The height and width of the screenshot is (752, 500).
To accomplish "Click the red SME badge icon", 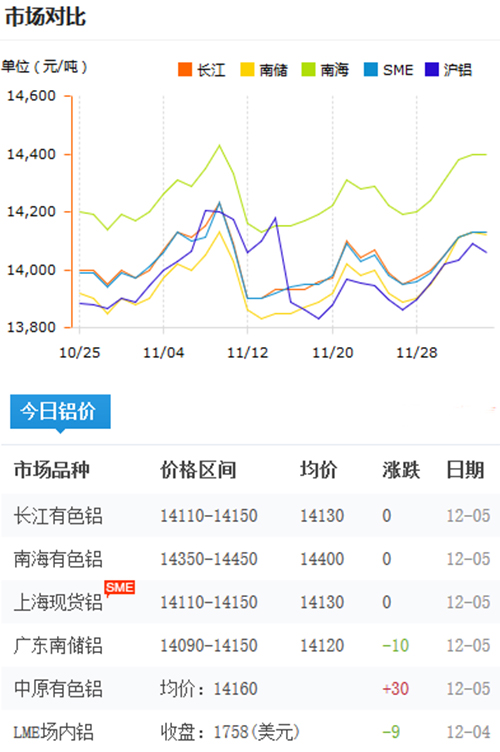I will tap(119, 588).
